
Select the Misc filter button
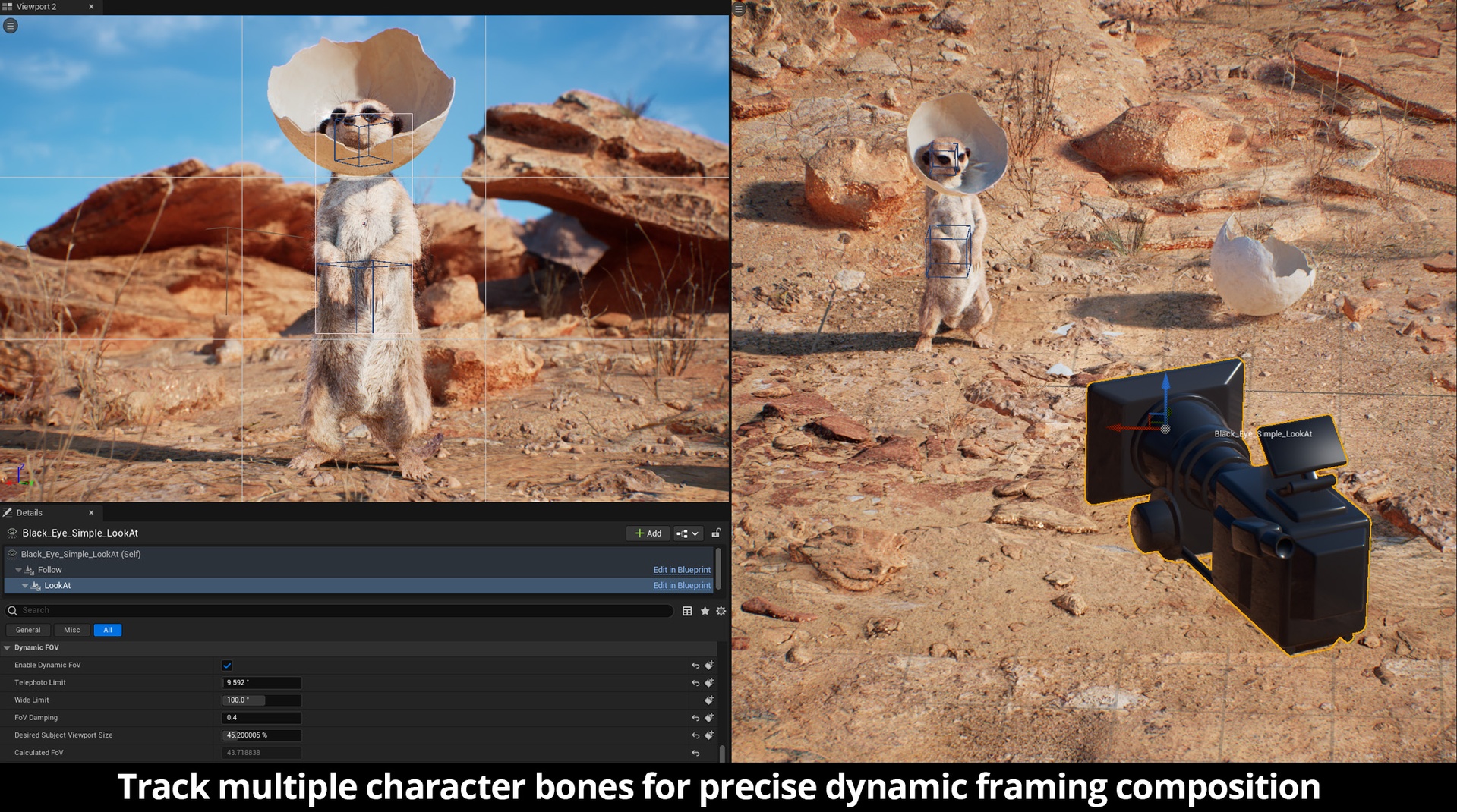(72, 630)
